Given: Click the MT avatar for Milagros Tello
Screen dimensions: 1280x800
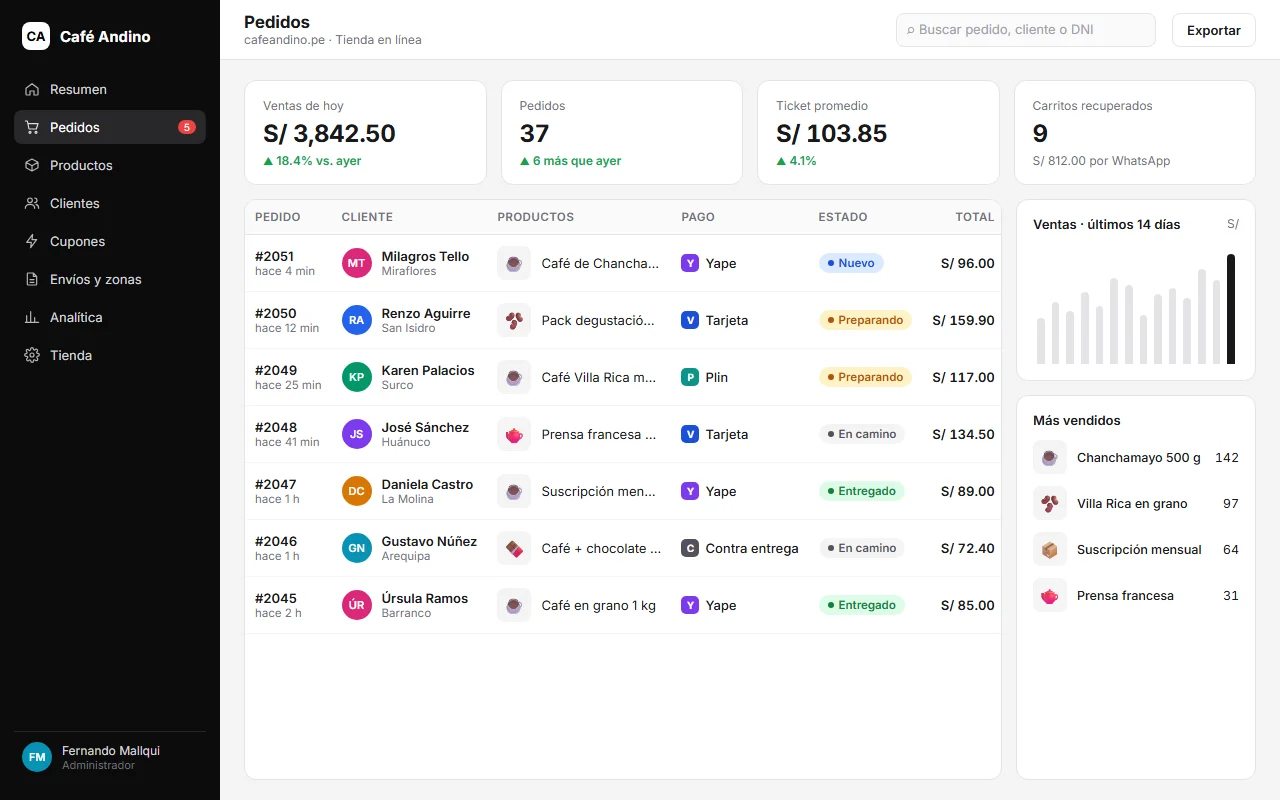Looking at the screenshot, I should pos(357,263).
